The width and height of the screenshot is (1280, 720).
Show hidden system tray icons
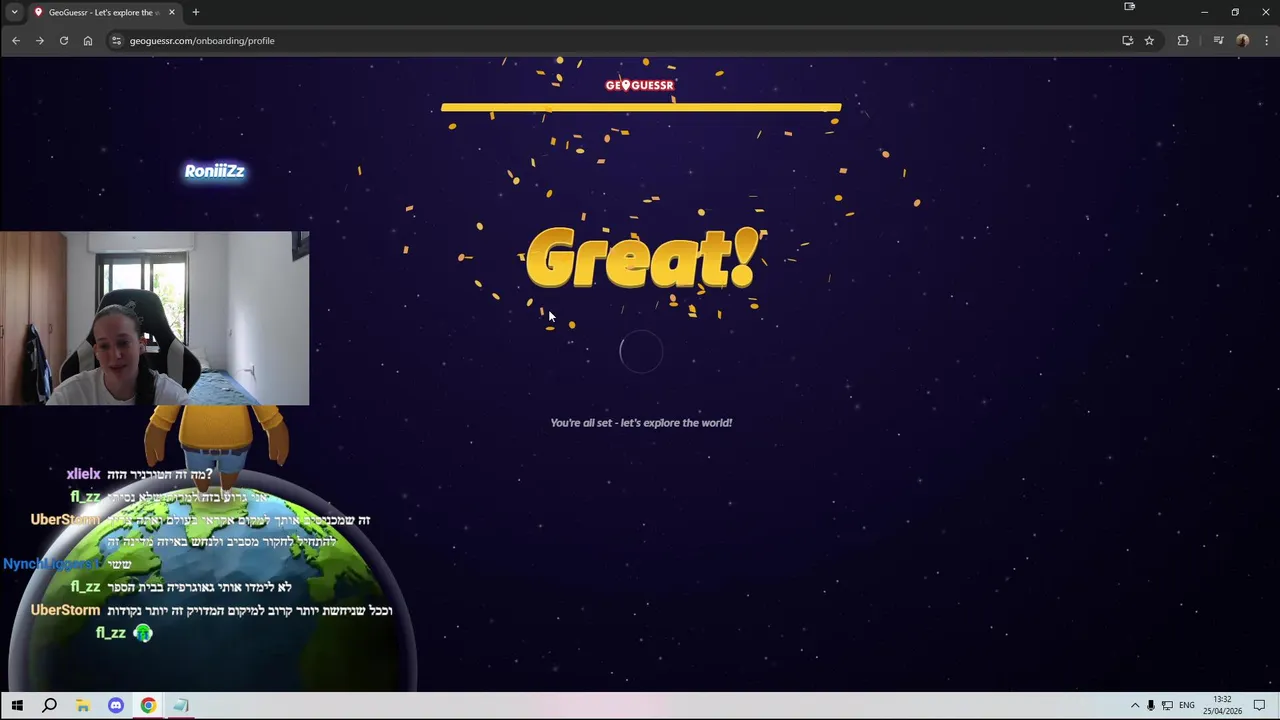pos(1135,706)
